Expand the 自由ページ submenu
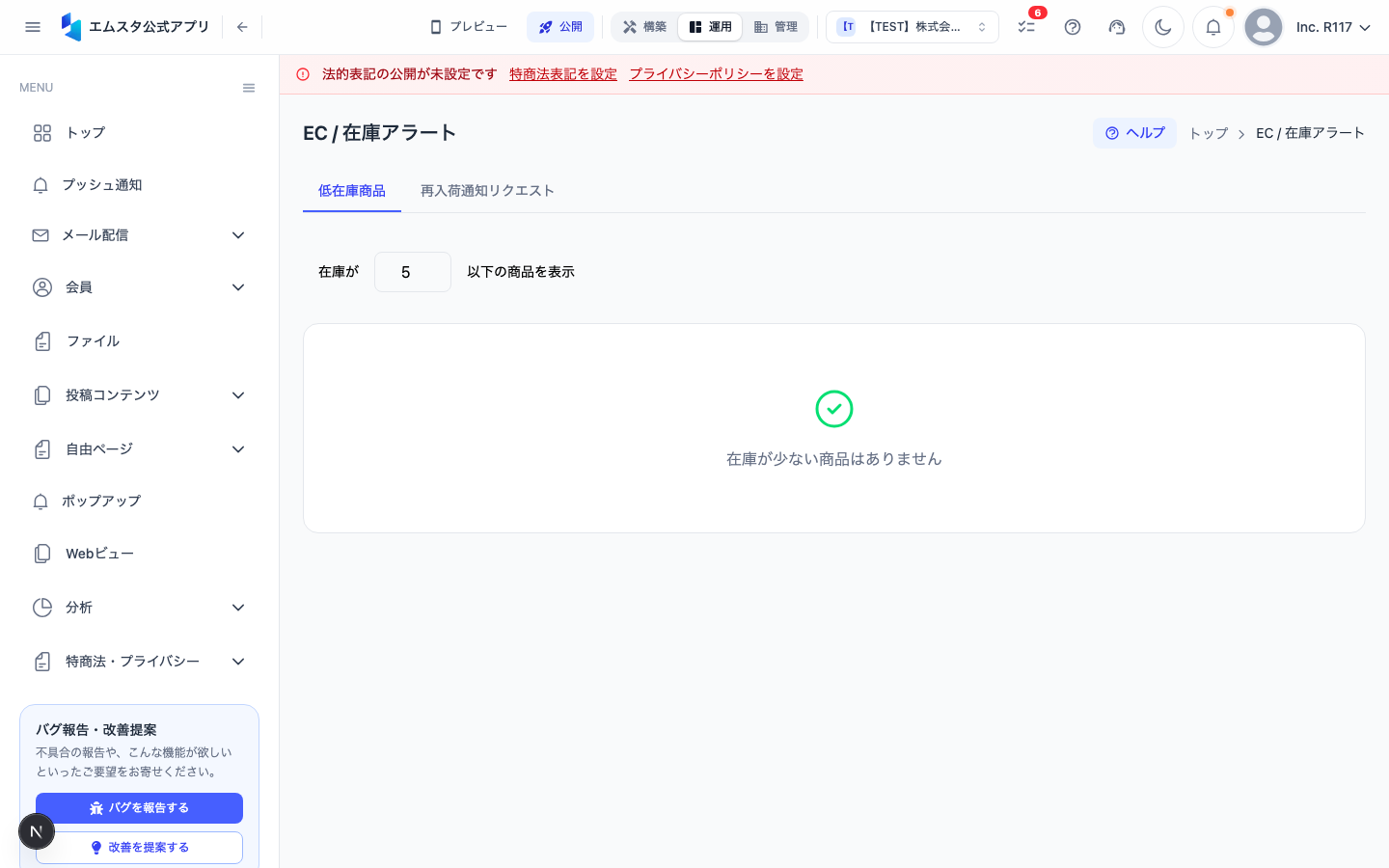The image size is (1389, 868). coord(139,449)
